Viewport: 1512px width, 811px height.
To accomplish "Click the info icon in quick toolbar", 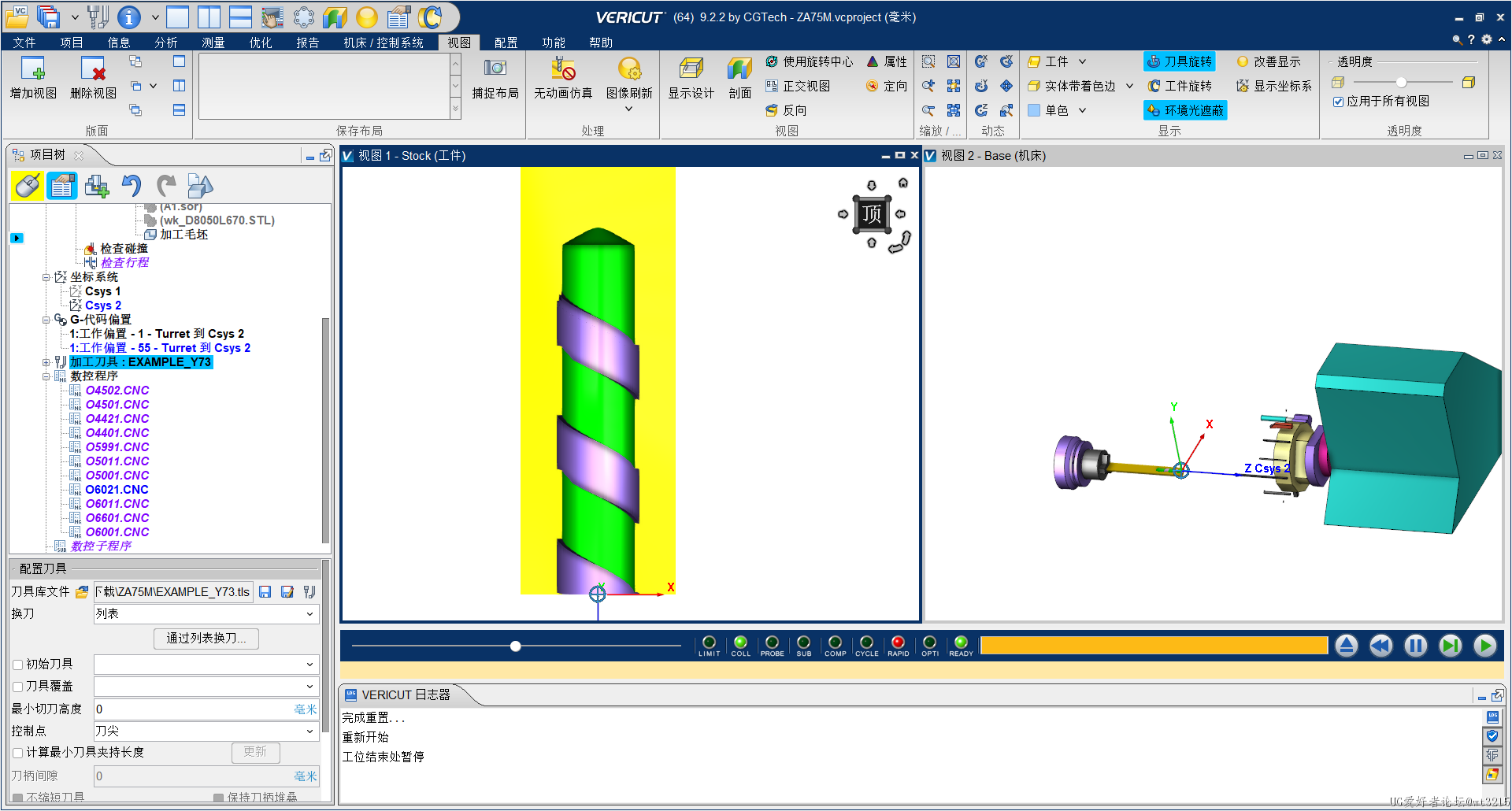I will coord(128,17).
